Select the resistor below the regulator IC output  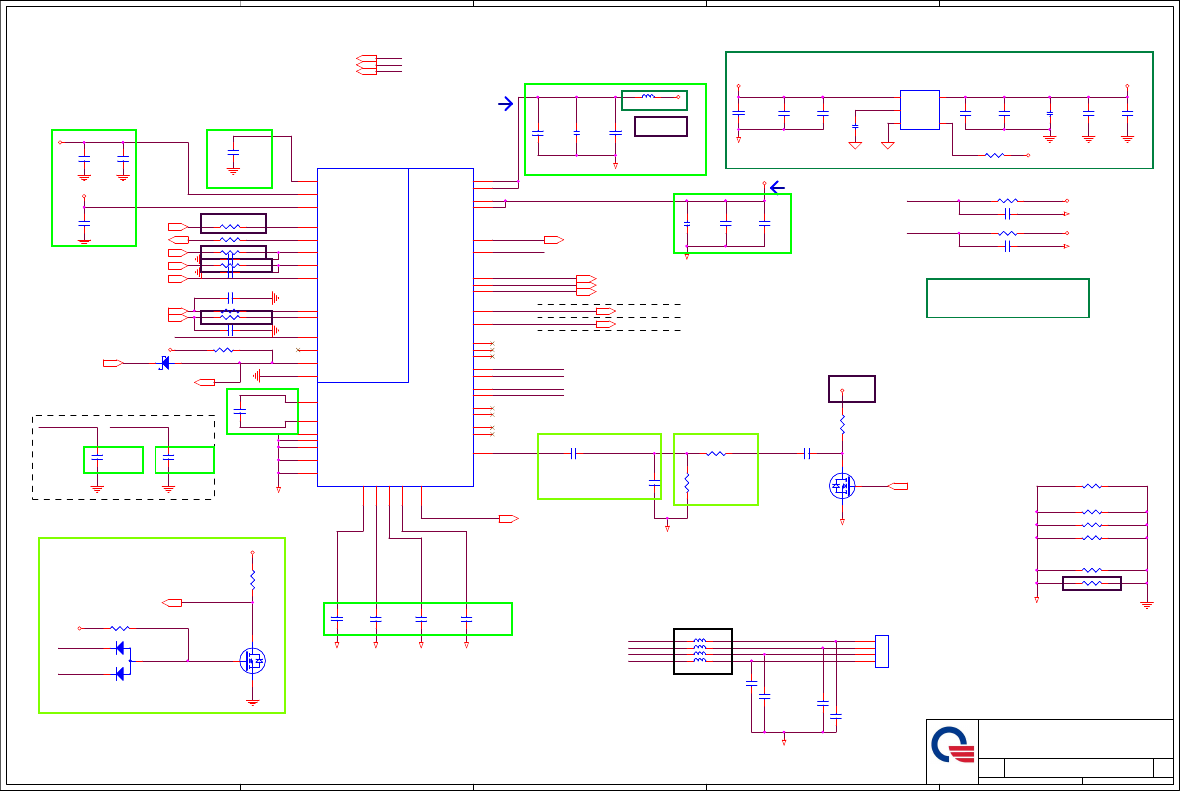(x=995, y=155)
